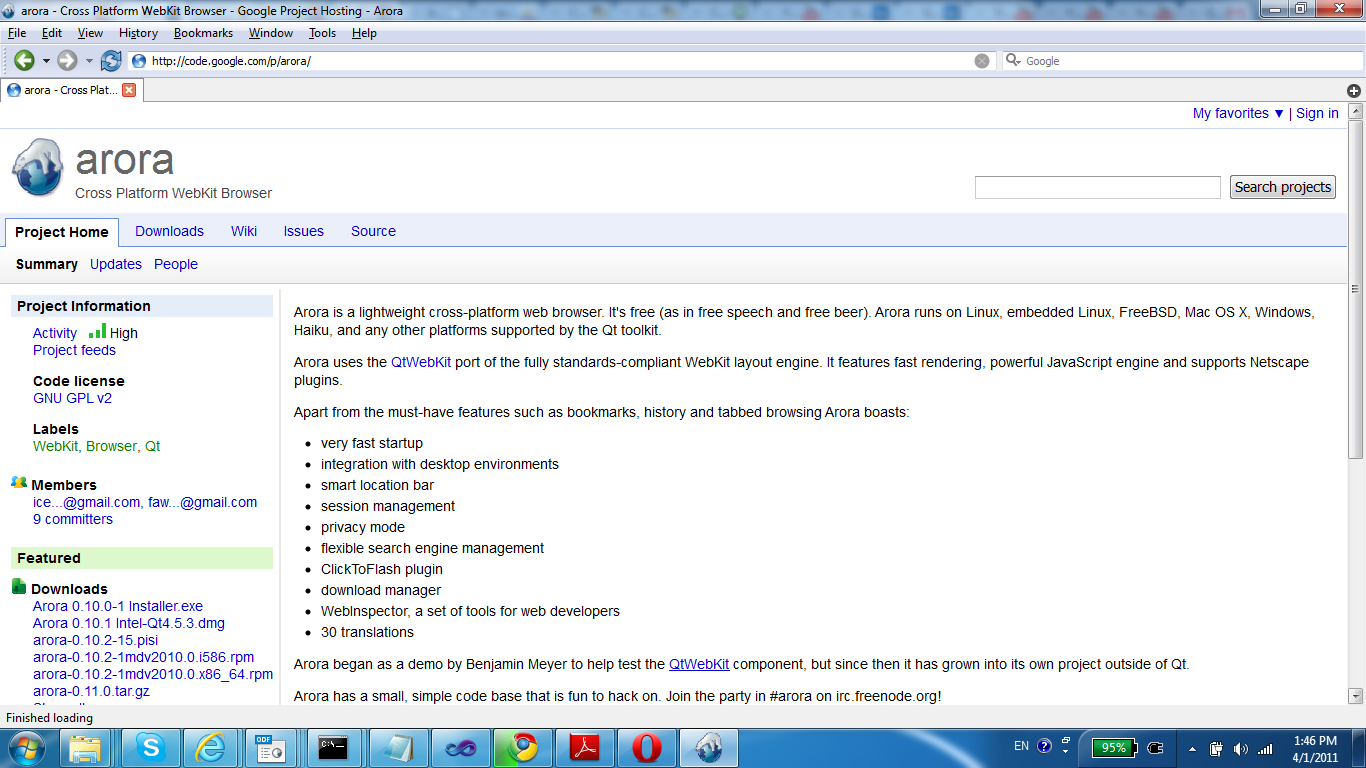Open the Updates sub-tab link

pyautogui.click(x=116, y=264)
